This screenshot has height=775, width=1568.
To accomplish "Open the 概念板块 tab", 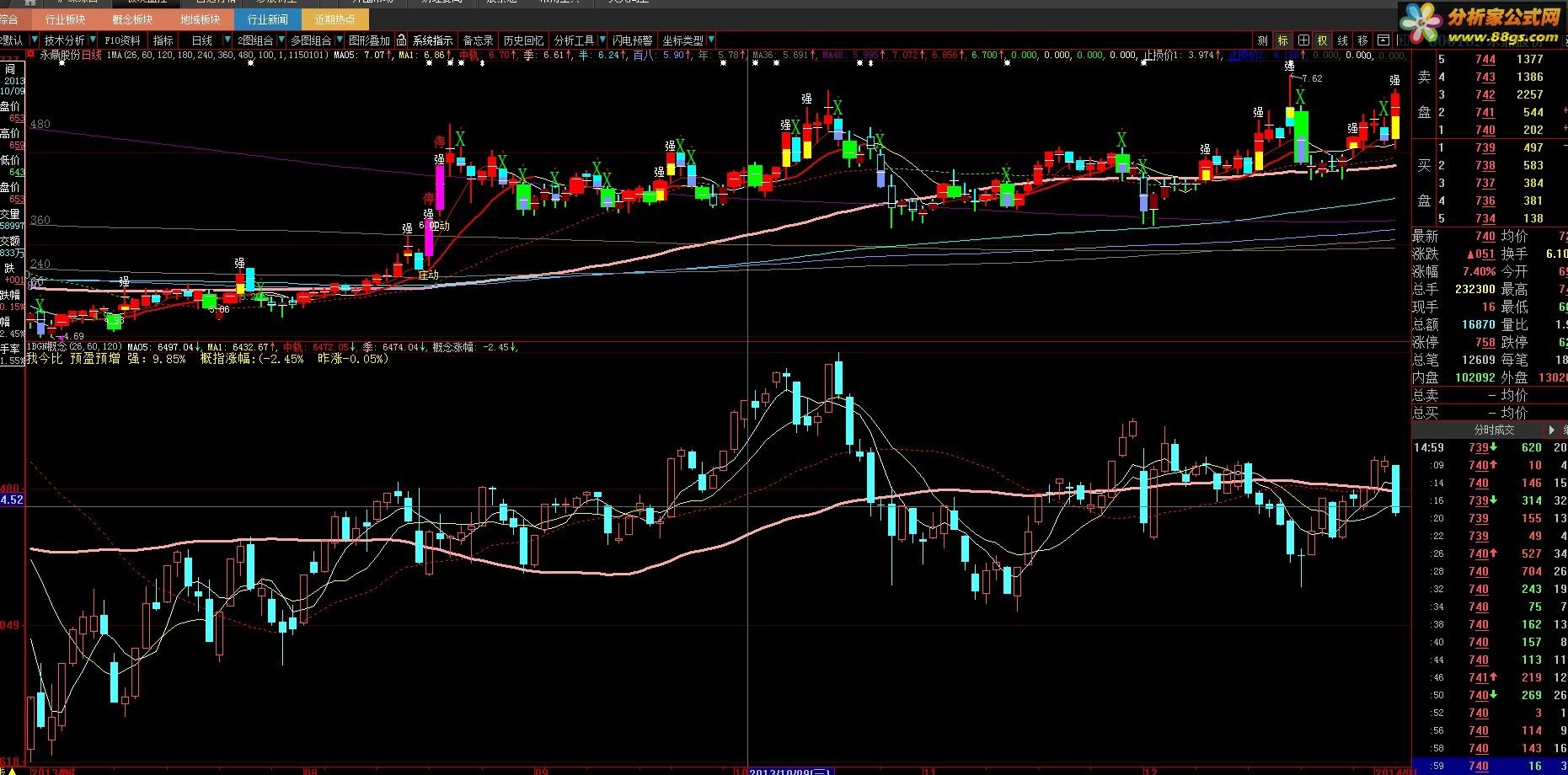I will (132, 19).
